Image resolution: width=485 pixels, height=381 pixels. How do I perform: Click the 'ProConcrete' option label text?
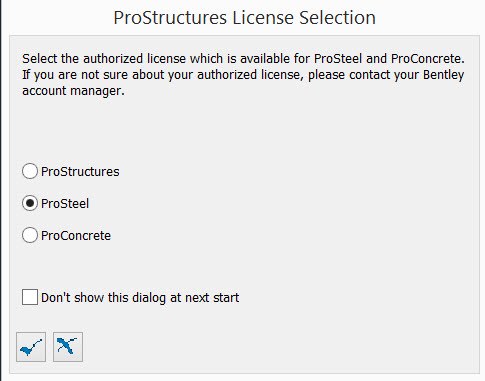click(x=76, y=235)
